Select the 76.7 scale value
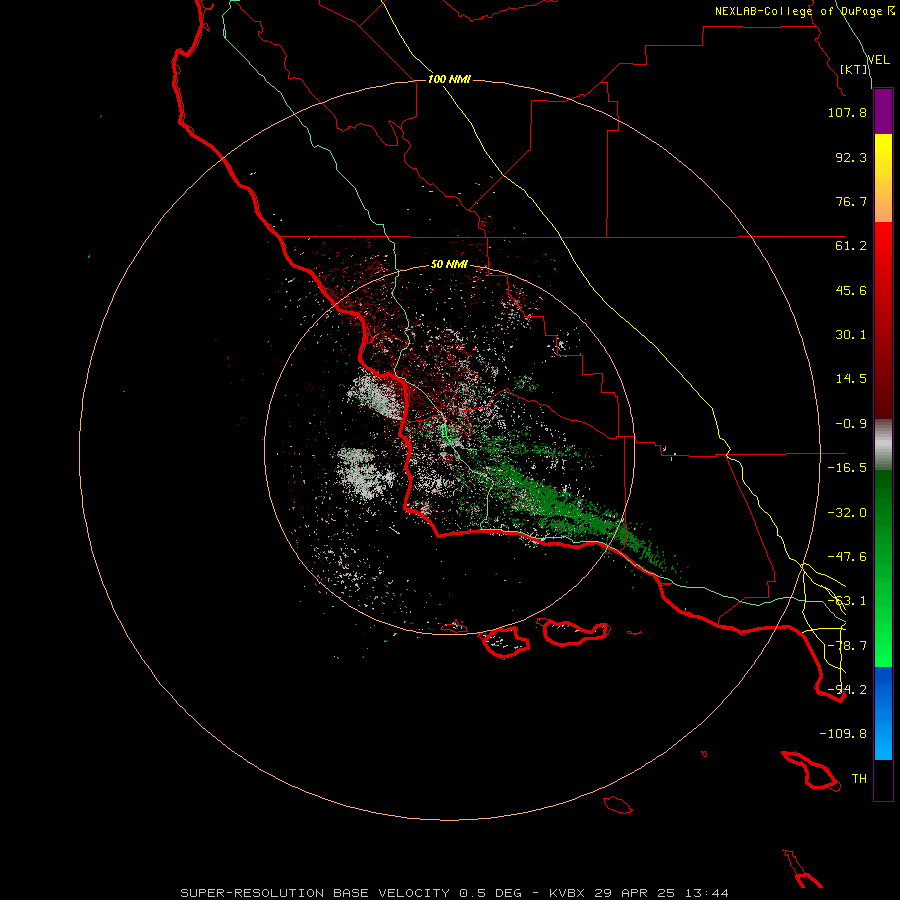This screenshot has width=900, height=900. (x=851, y=201)
